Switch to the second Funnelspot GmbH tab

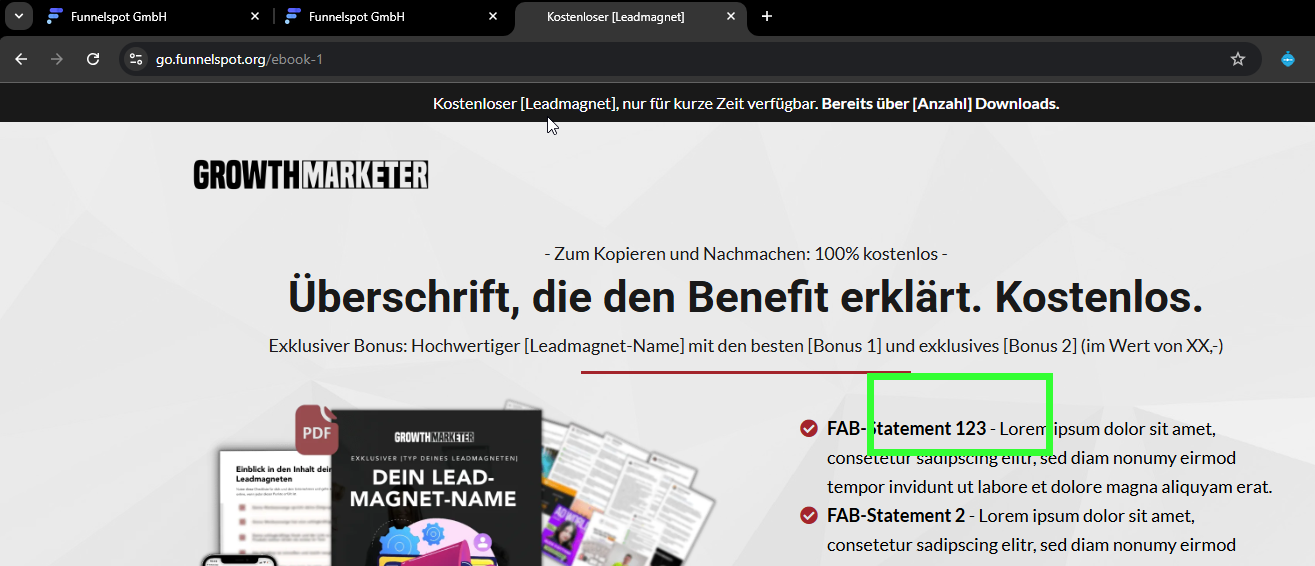392,17
